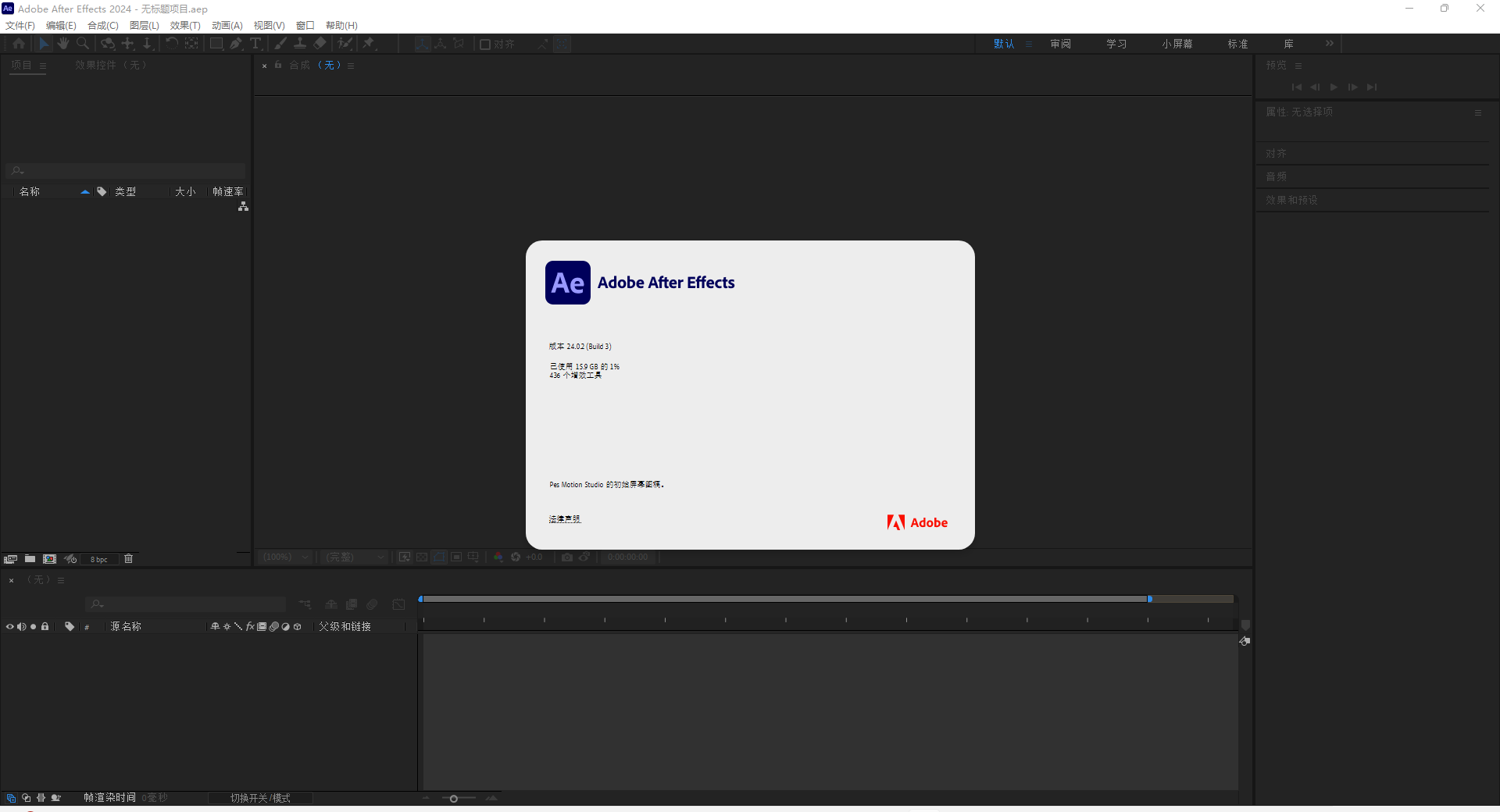Click the Home icon in toolbar
The height and width of the screenshot is (812, 1500).
[x=19, y=44]
